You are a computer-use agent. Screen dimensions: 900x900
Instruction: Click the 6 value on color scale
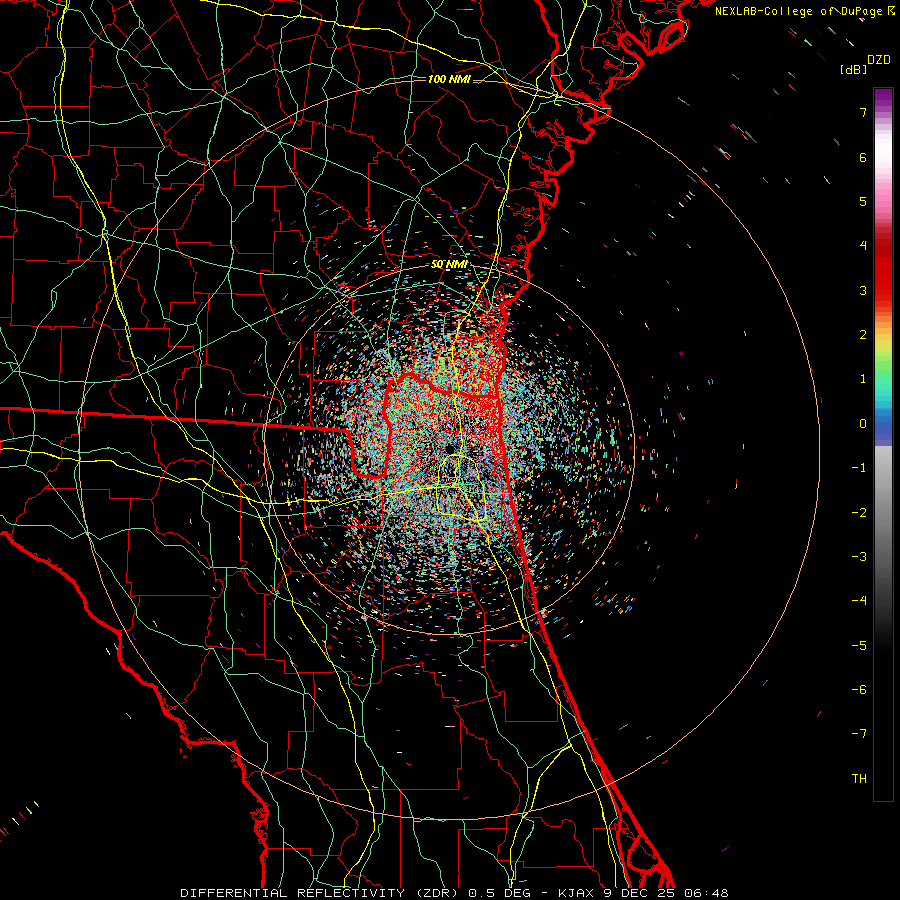pyautogui.click(x=863, y=157)
